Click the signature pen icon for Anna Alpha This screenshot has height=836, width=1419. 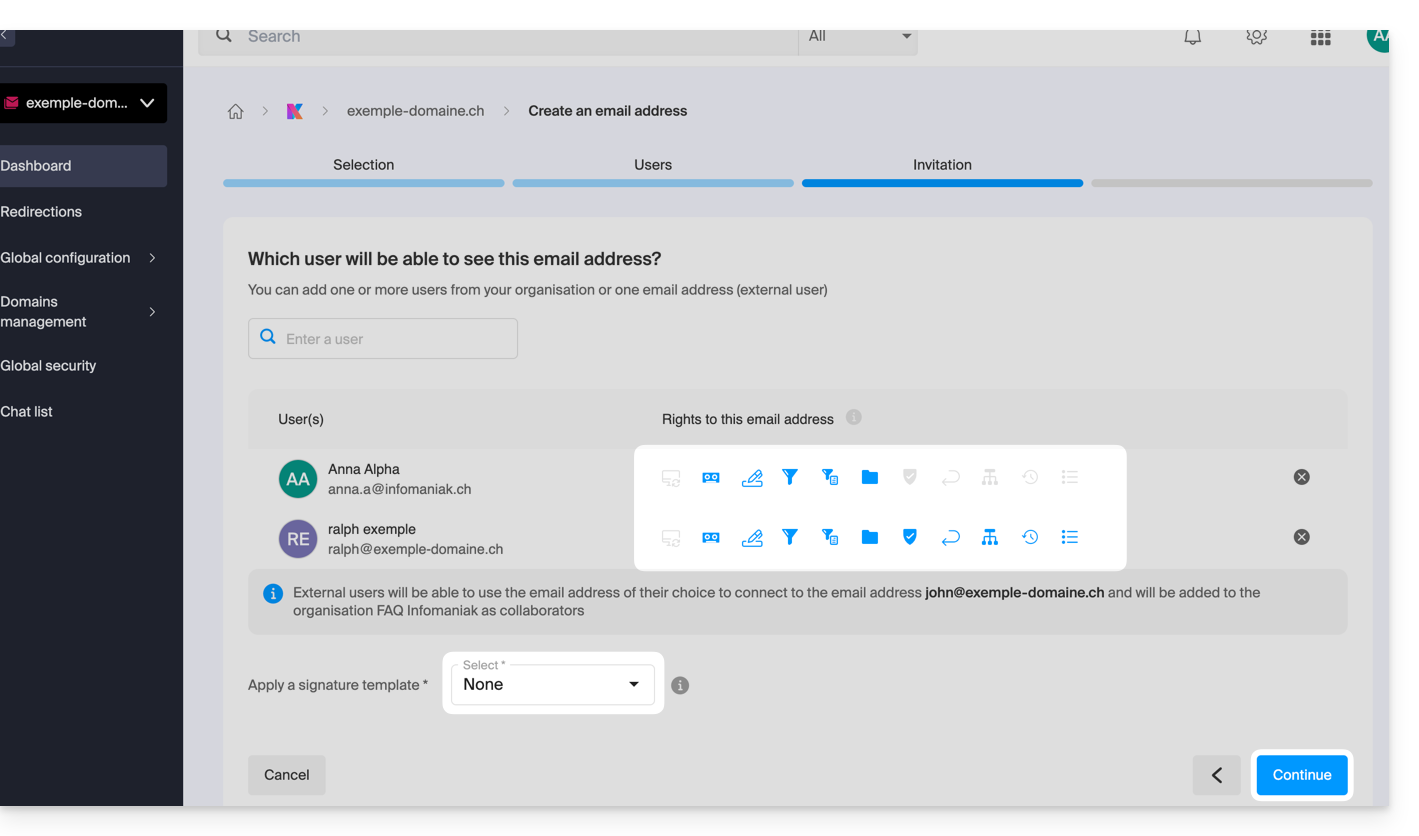[x=751, y=478]
